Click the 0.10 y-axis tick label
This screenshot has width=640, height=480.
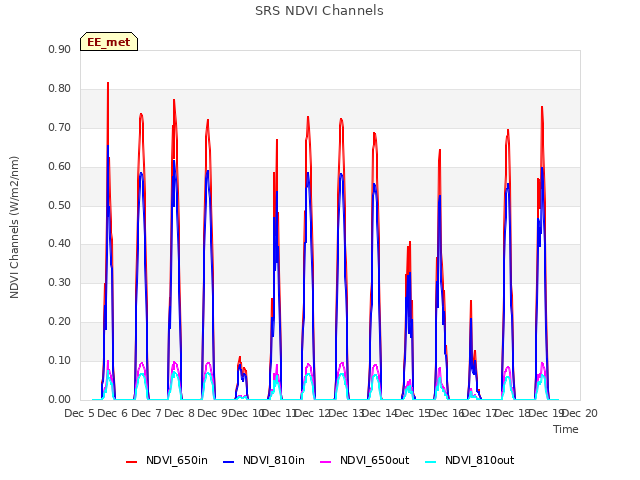pos(60,360)
